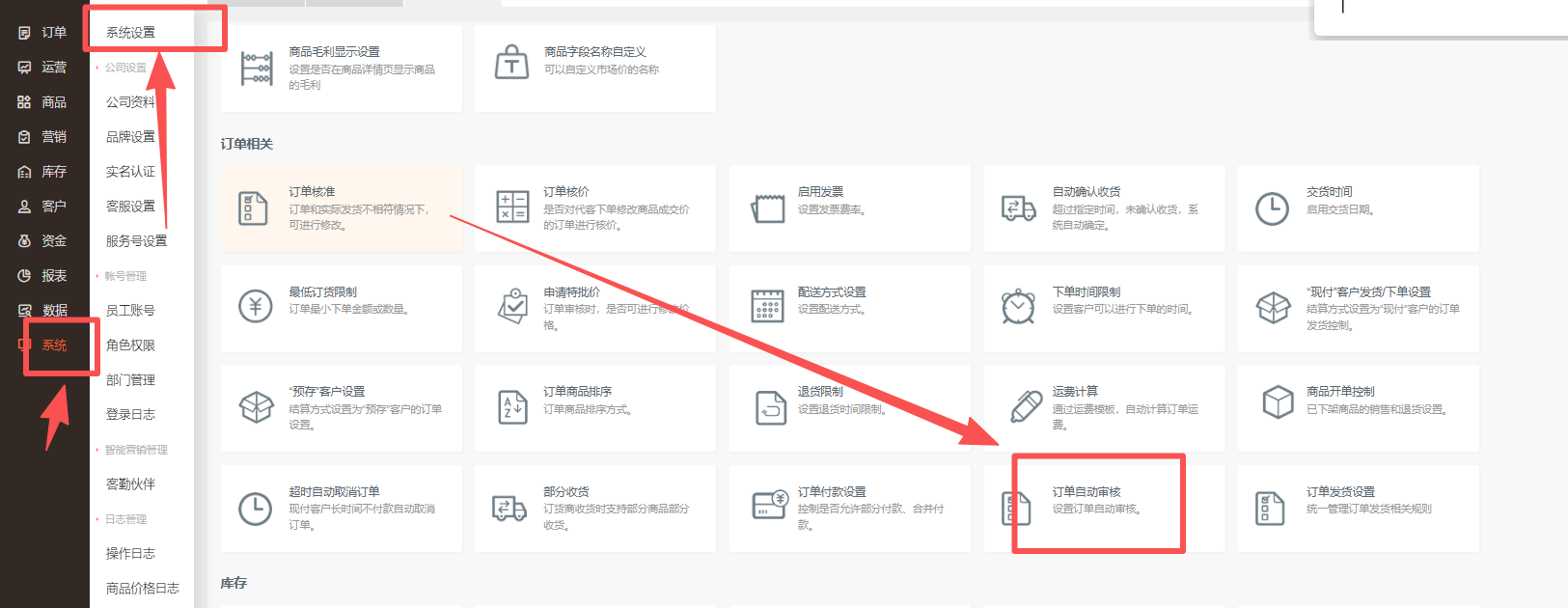Open 运营 in the left sidebar
This screenshot has width=1568, height=608.
[x=54, y=68]
